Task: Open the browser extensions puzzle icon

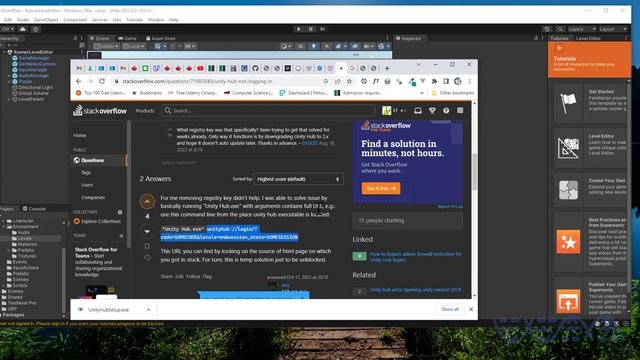Action: point(434,81)
